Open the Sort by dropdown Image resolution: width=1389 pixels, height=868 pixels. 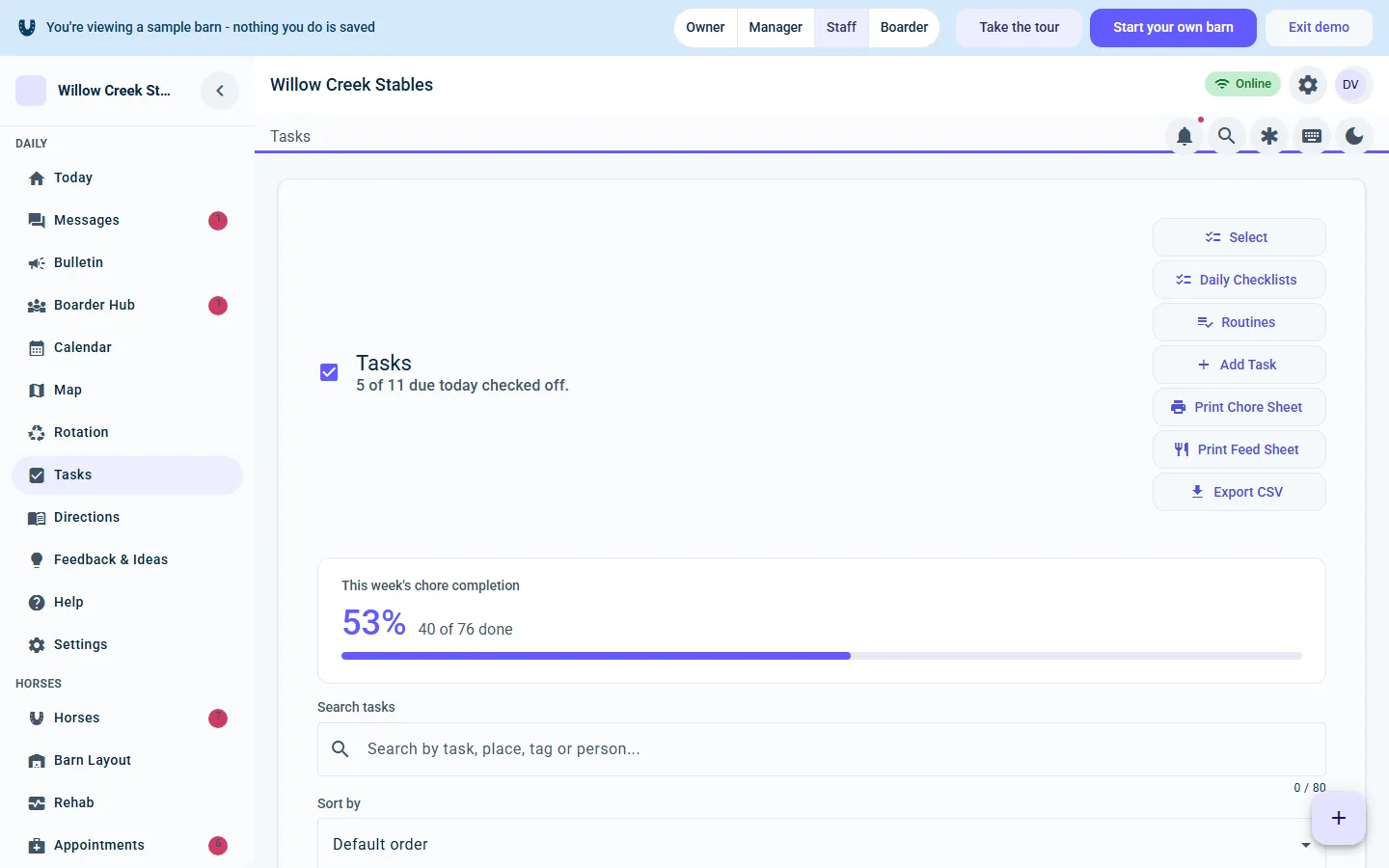pyautogui.click(x=822, y=844)
